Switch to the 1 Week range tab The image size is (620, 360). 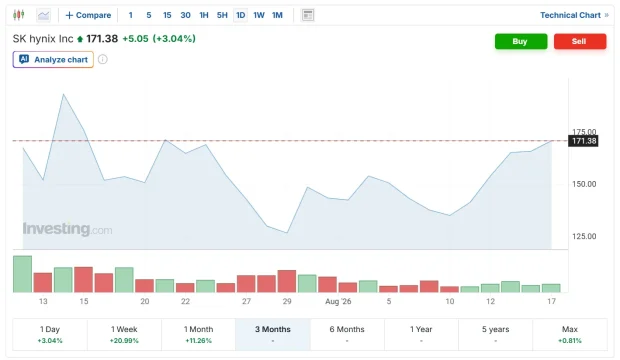click(124, 334)
